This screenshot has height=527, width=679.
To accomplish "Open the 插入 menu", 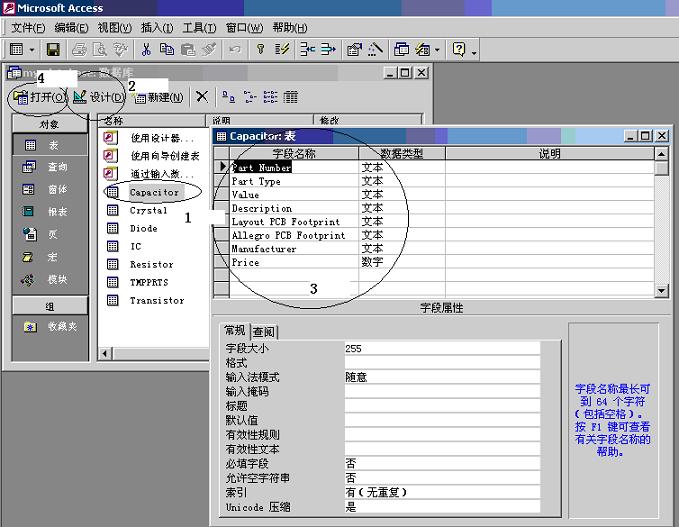I will 157,28.
